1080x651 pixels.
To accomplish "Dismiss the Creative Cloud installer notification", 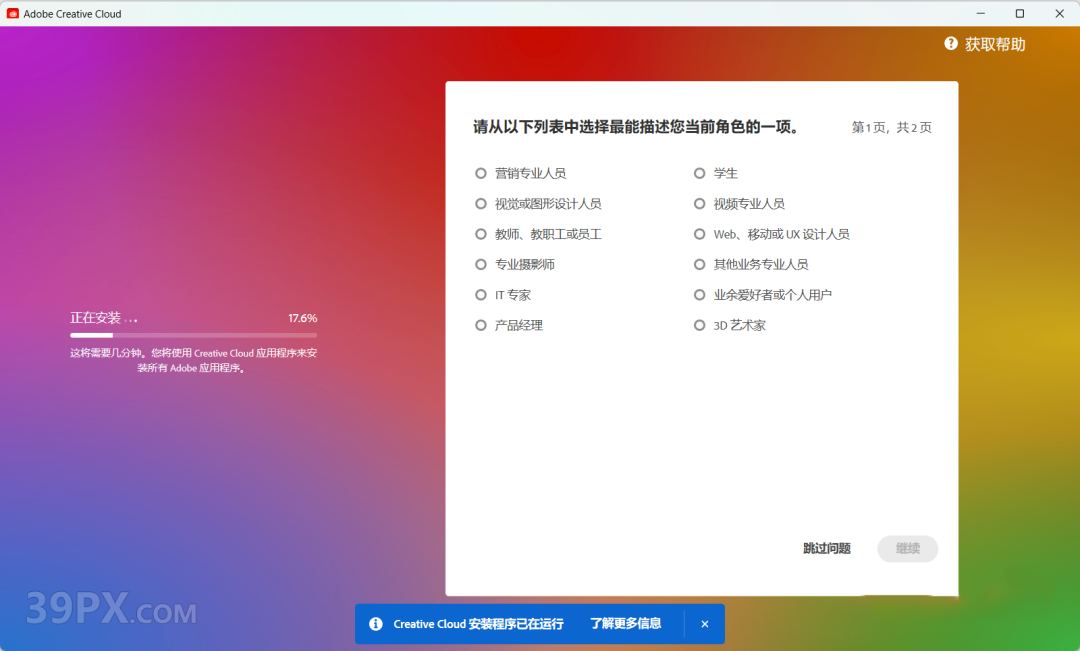I will click(705, 623).
